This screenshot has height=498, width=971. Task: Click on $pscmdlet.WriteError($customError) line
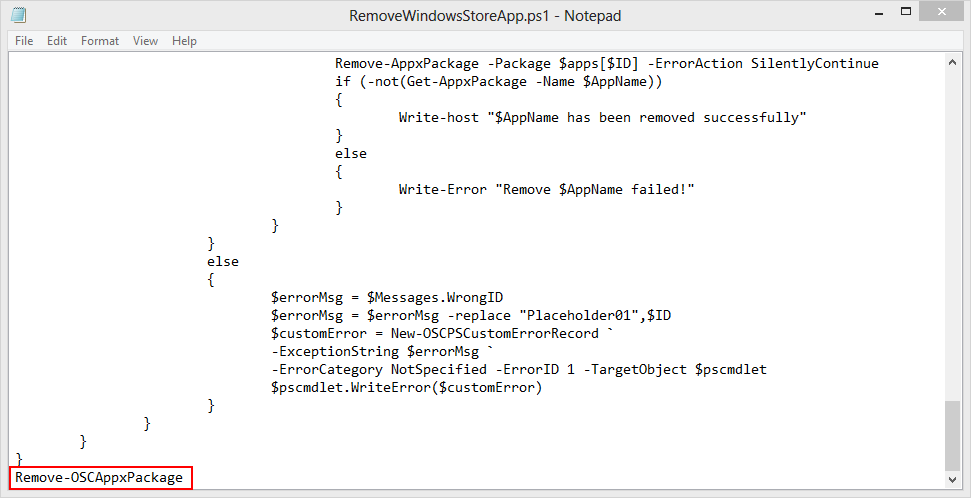coord(406,388)
